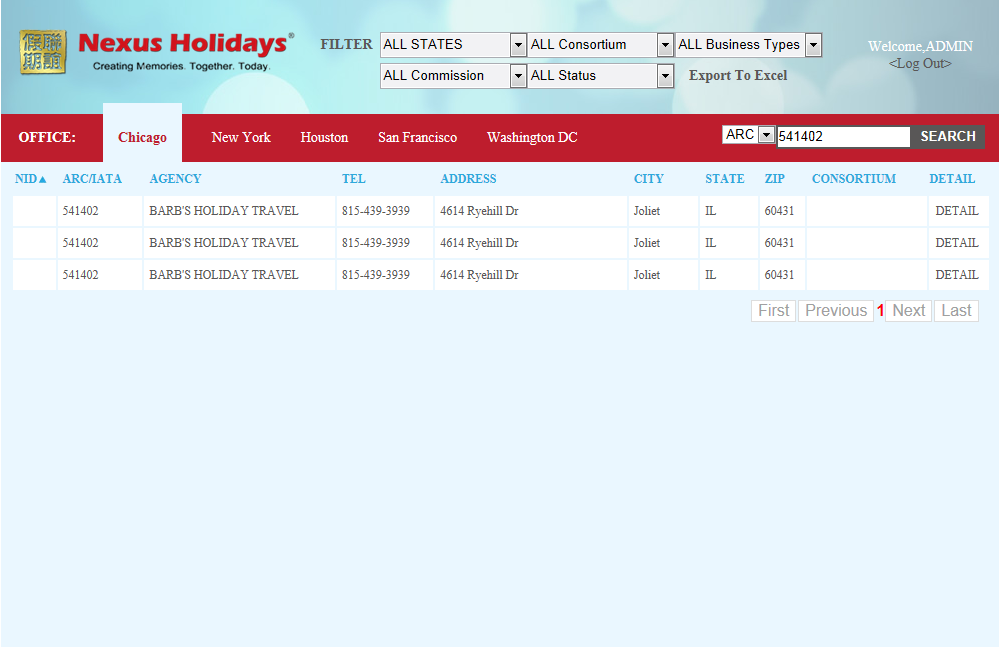Select page number 1

(880, 311)
